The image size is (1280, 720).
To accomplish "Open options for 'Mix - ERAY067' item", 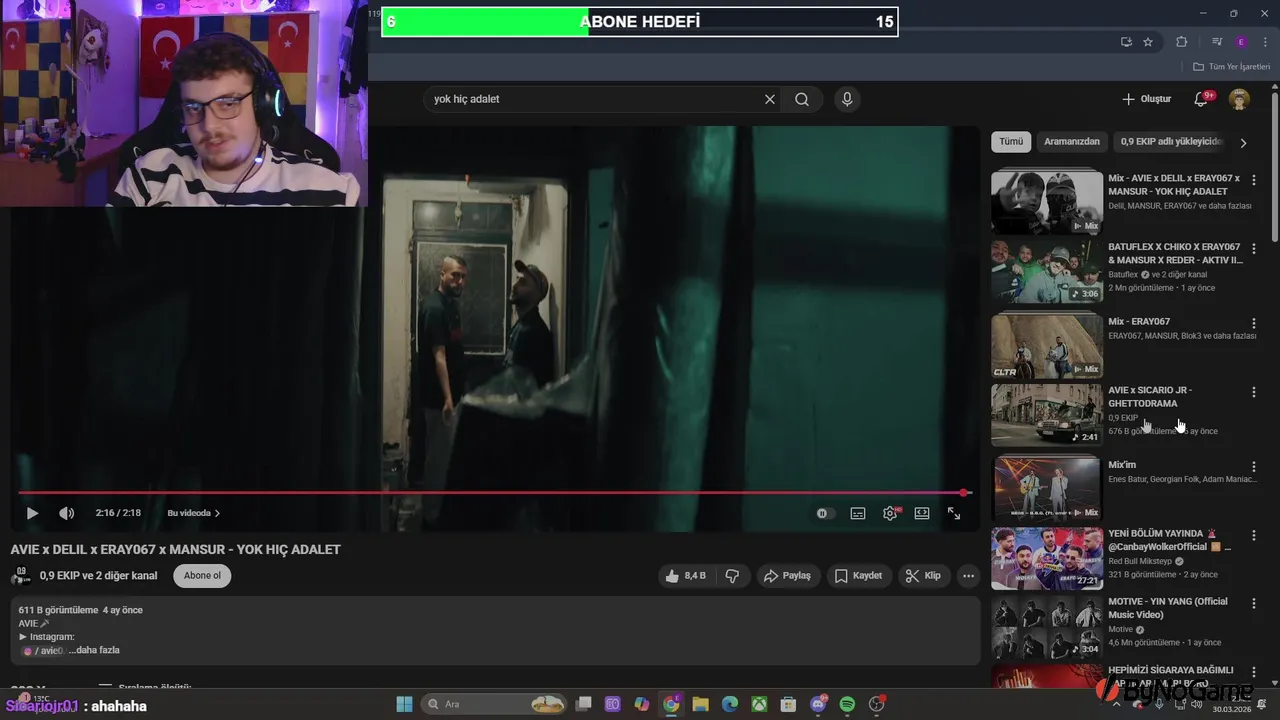I will click(1254, 324).
